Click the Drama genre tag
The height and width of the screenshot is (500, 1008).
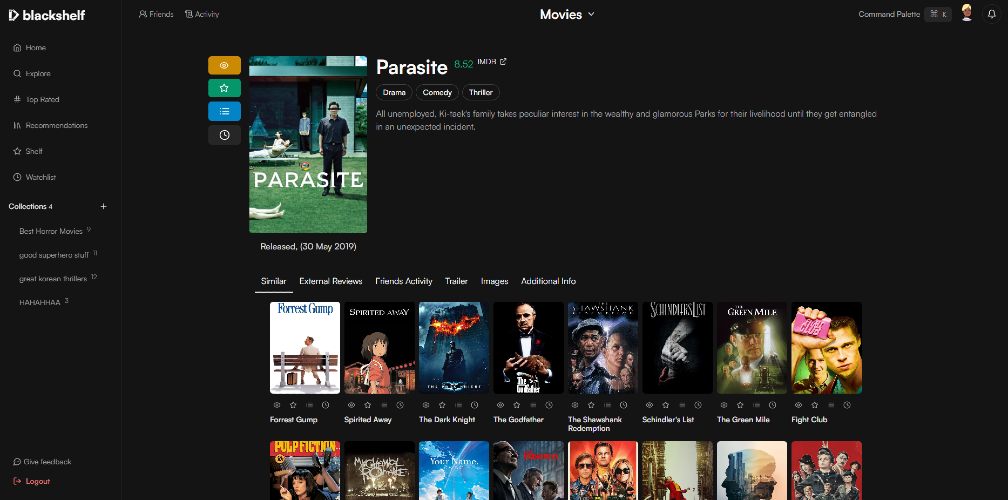[394, 93]
